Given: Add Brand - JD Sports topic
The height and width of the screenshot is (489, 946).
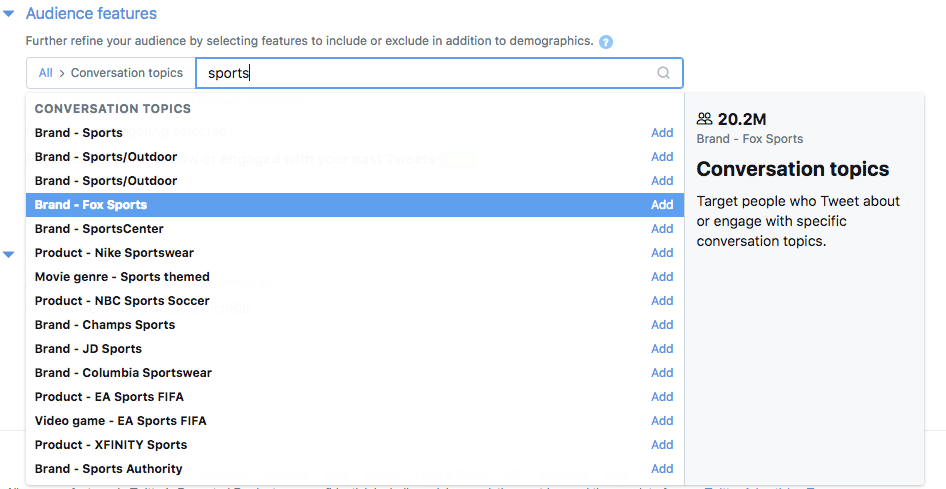Looking at the screenshot, I should (662, 349).
